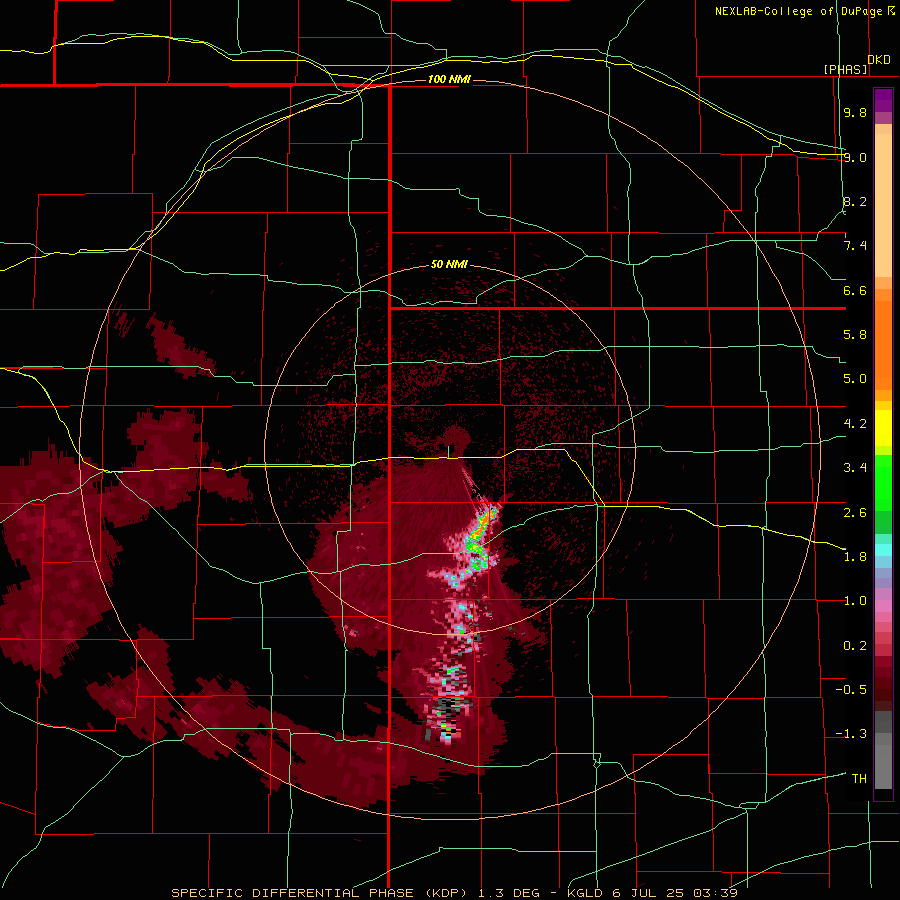
Task: Click the [PHAS] legend header
Action: click(845, 69)
